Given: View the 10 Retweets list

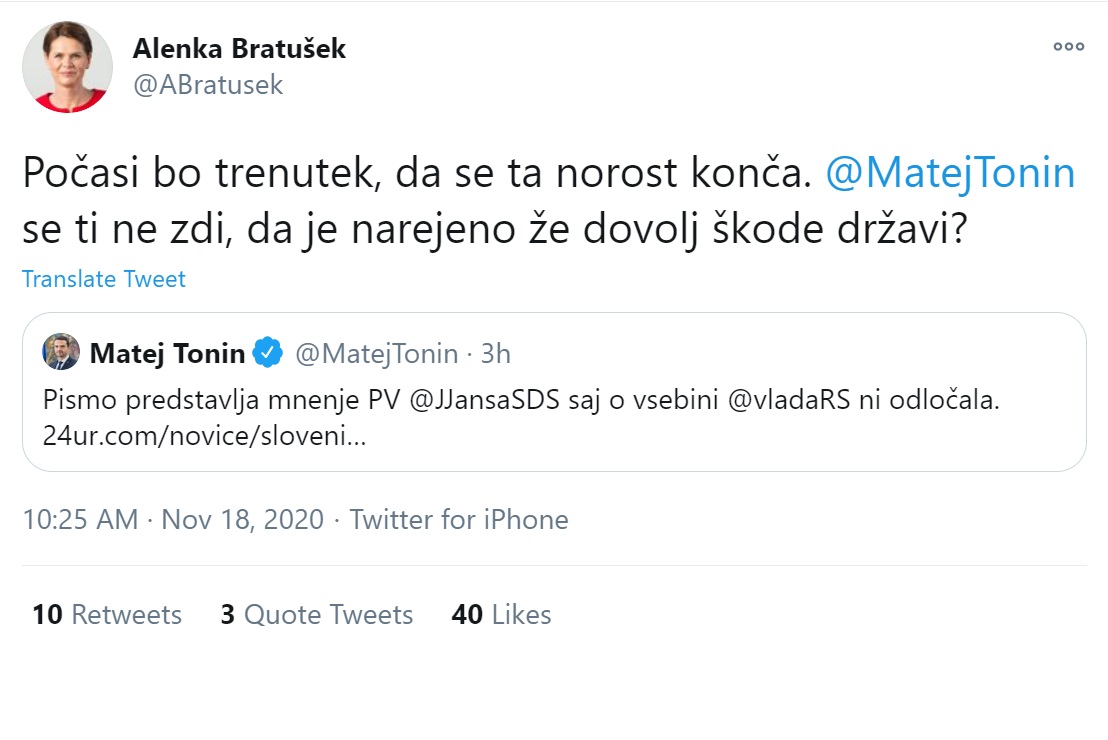Looking at the screenshot, I should pos(107,614).
